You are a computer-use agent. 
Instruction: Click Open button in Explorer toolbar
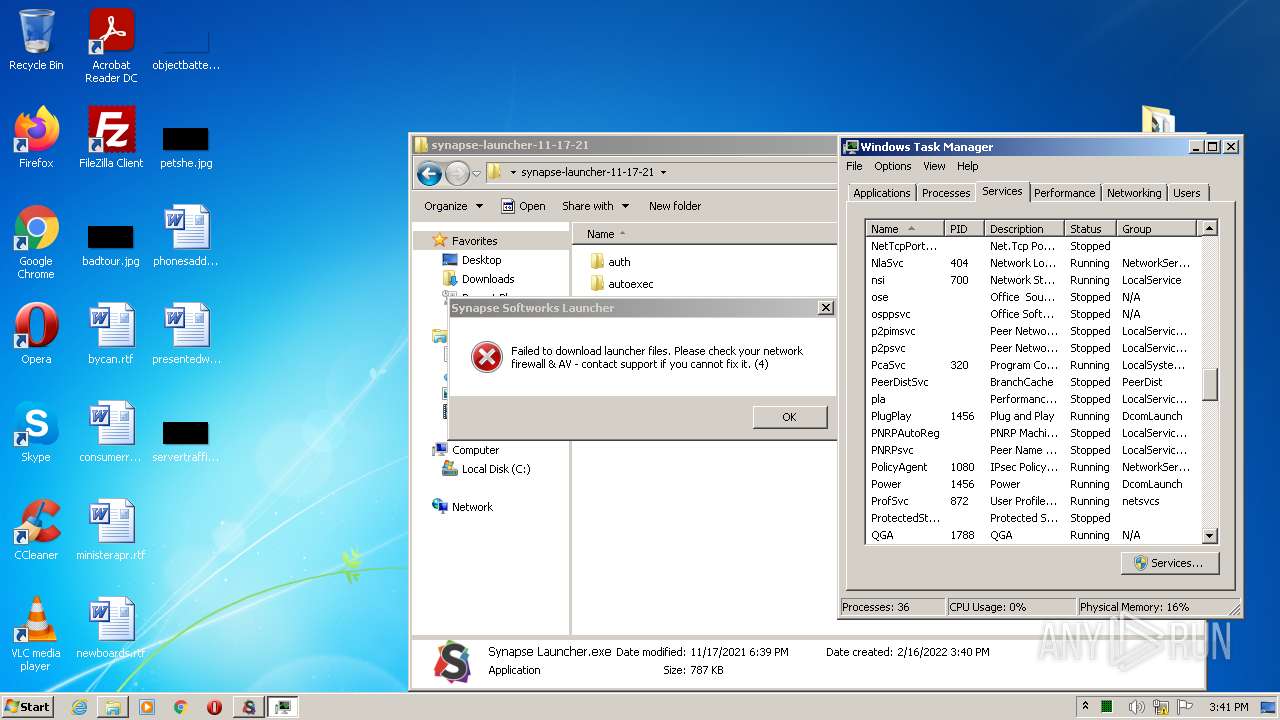523,206
